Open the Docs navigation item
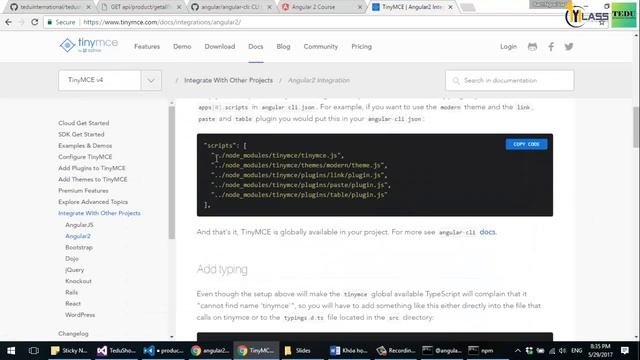The width and height of the screenshot is (640, 360). pyautogui.click(x=256, y=47)
